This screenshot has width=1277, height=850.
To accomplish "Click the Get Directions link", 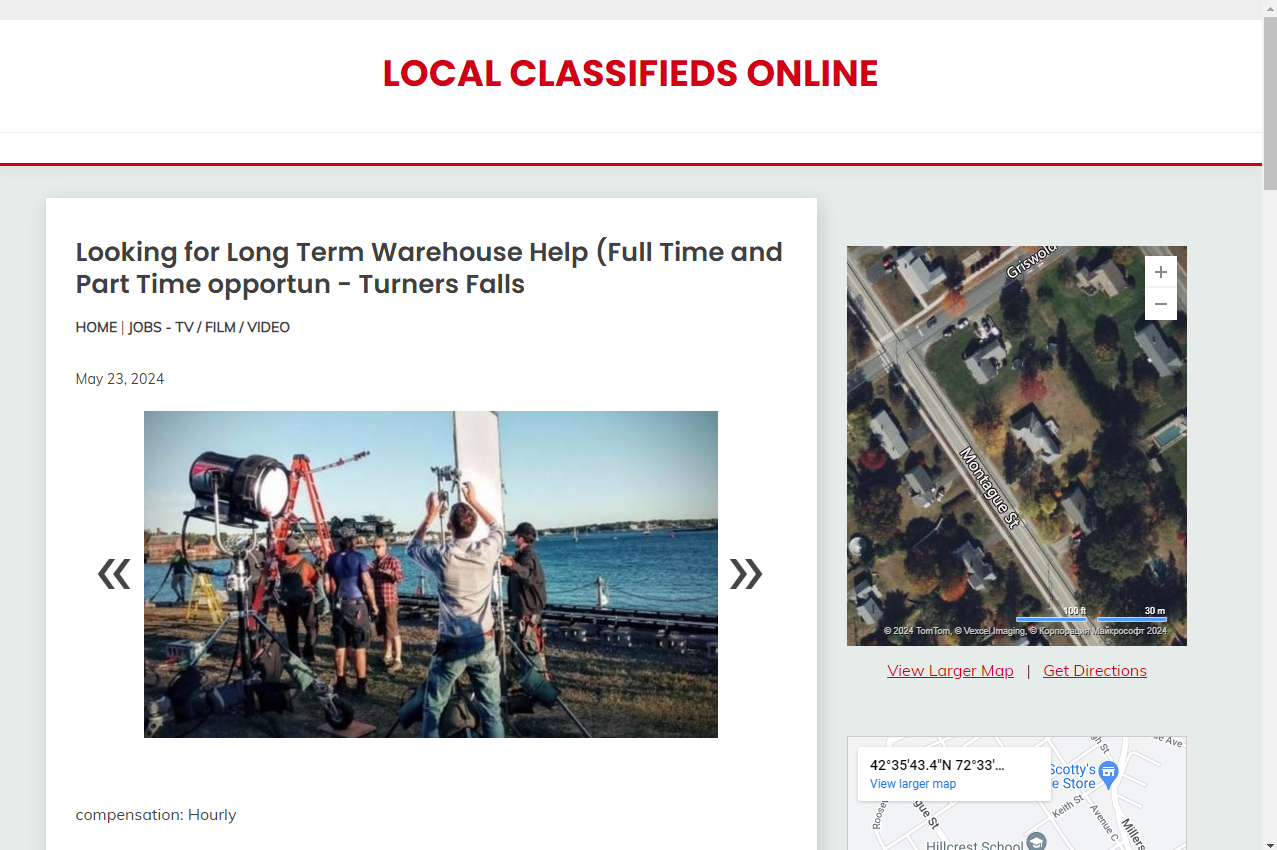I will 1095,670.
